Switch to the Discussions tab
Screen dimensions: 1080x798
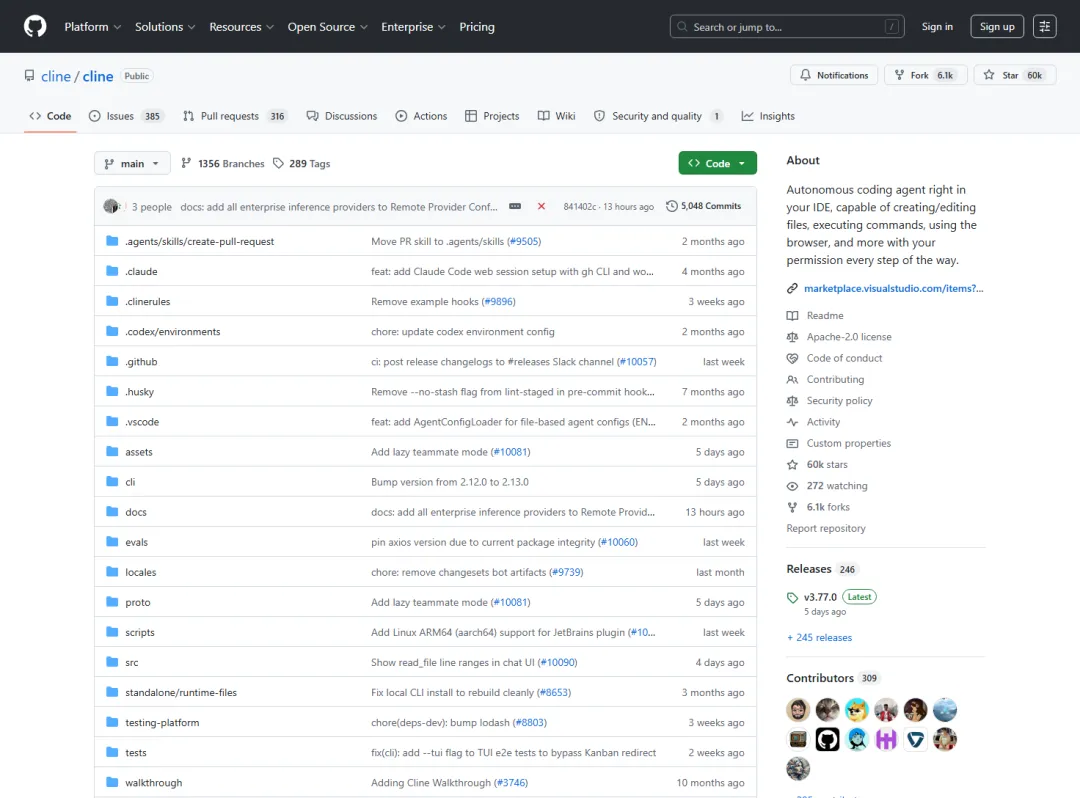point(342,116)
